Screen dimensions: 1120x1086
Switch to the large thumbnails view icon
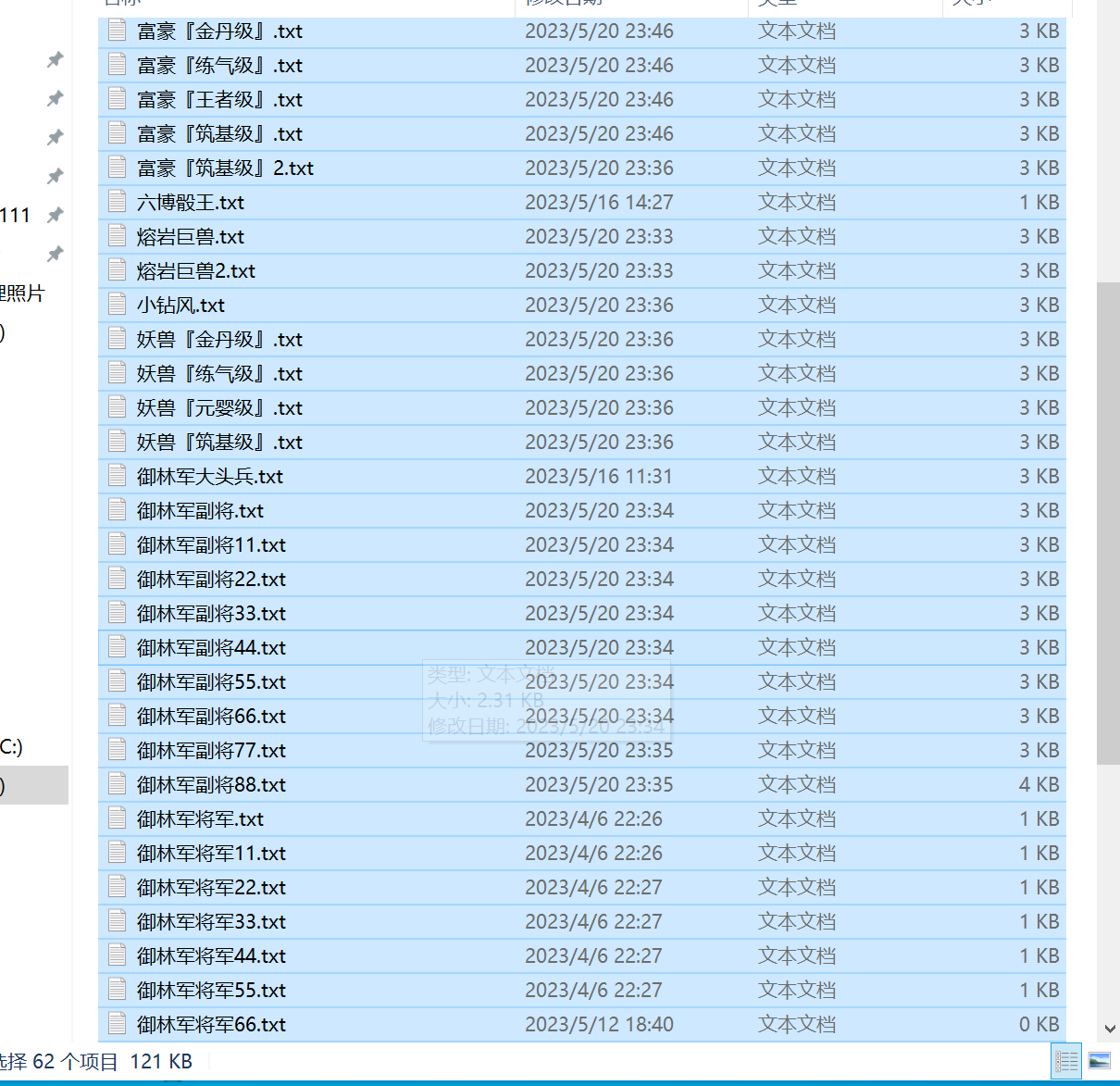pos(1099,1061)
